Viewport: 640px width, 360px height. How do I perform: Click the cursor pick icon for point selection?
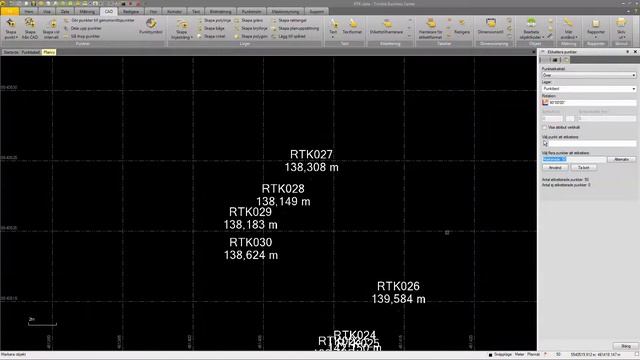pos(545,144)
